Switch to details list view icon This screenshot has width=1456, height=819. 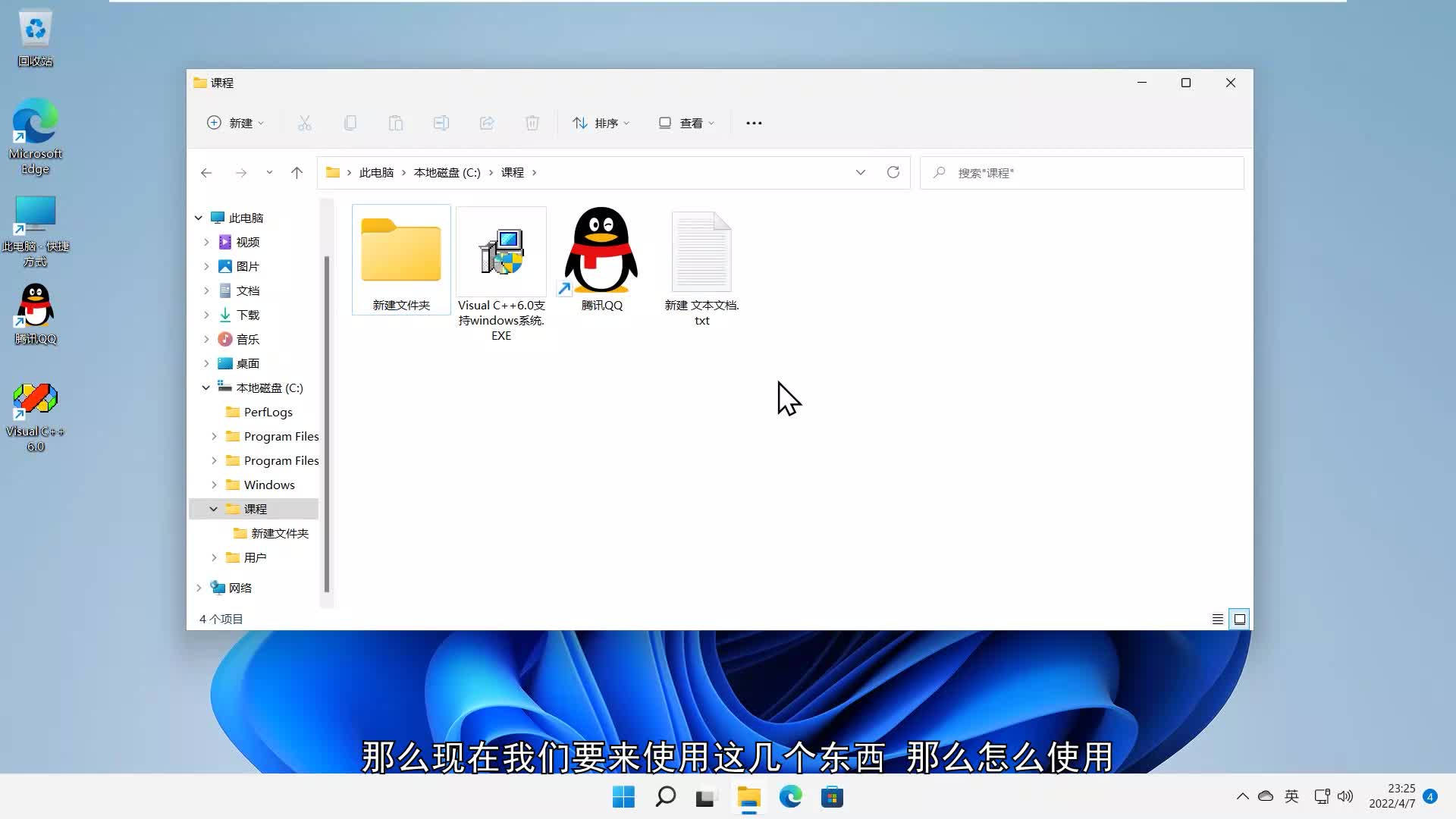pyautogui.click(x=1218, y=620)
